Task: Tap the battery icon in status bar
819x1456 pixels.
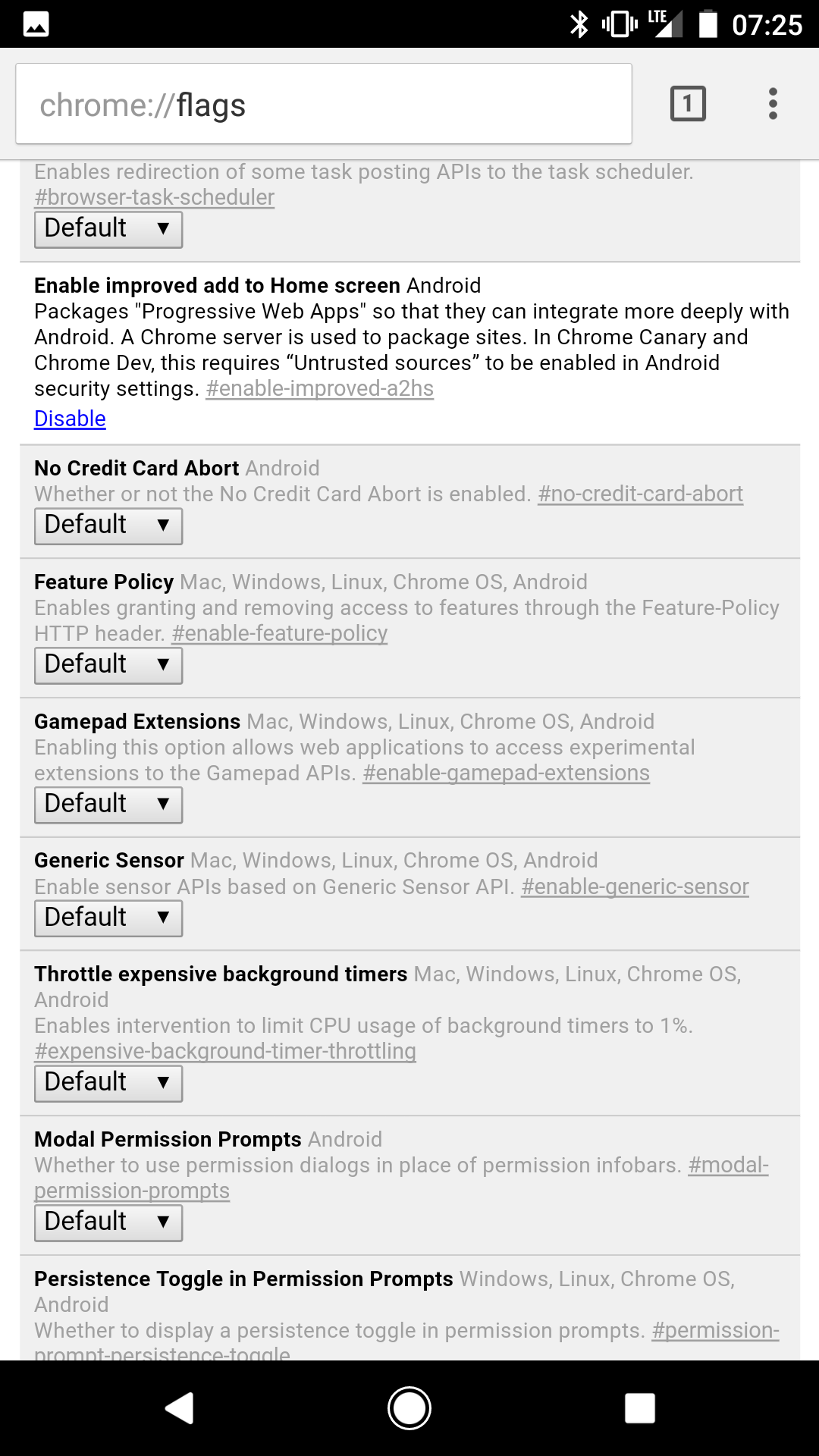Action: coord(708,24)
